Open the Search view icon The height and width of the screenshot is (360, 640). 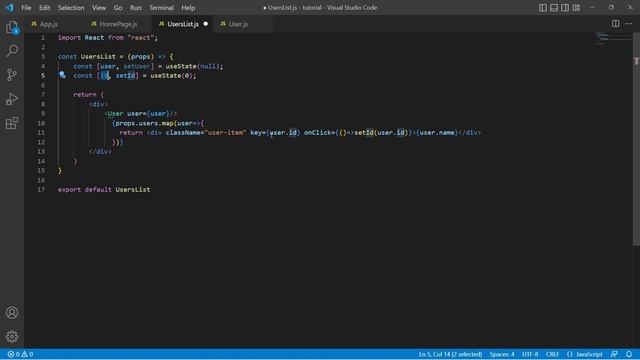point(12,51)
